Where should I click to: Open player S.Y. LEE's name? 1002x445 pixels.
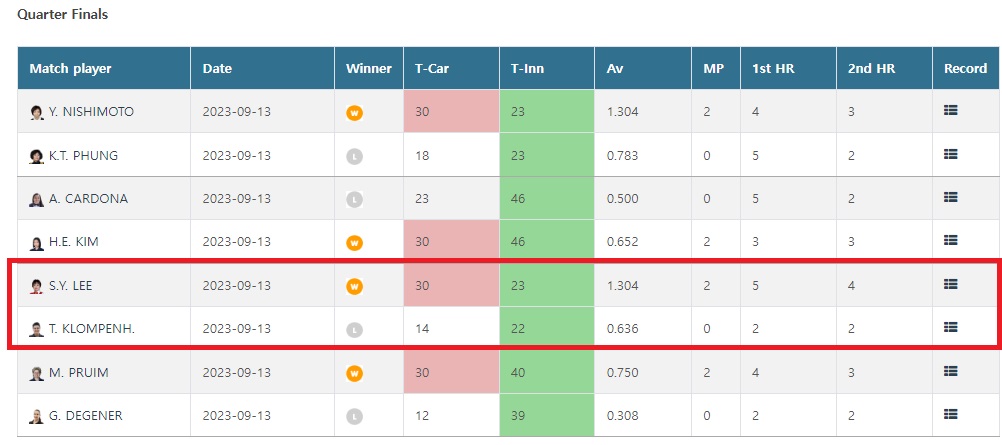[70, 285]
